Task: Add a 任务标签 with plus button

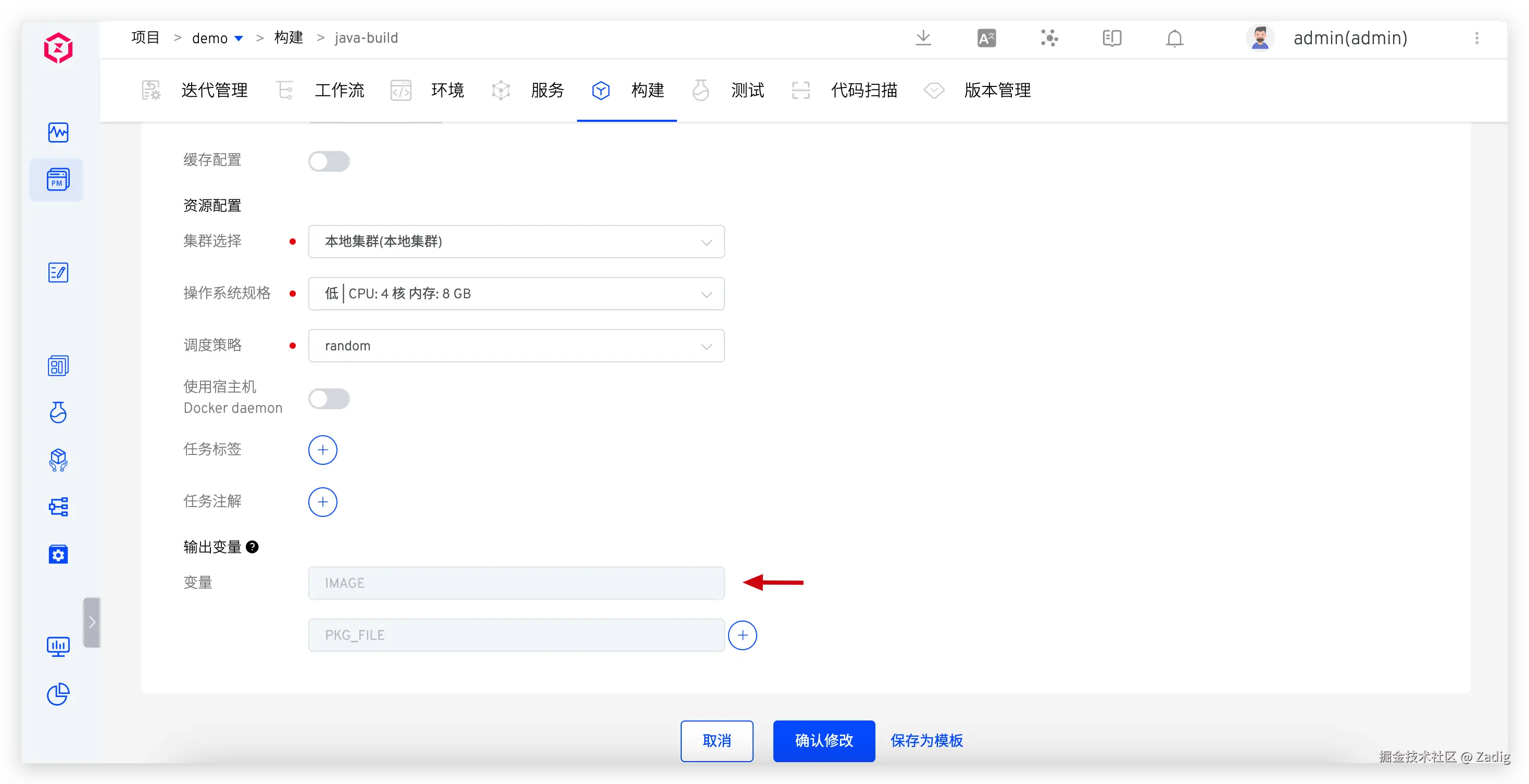Action: (323, 450)
